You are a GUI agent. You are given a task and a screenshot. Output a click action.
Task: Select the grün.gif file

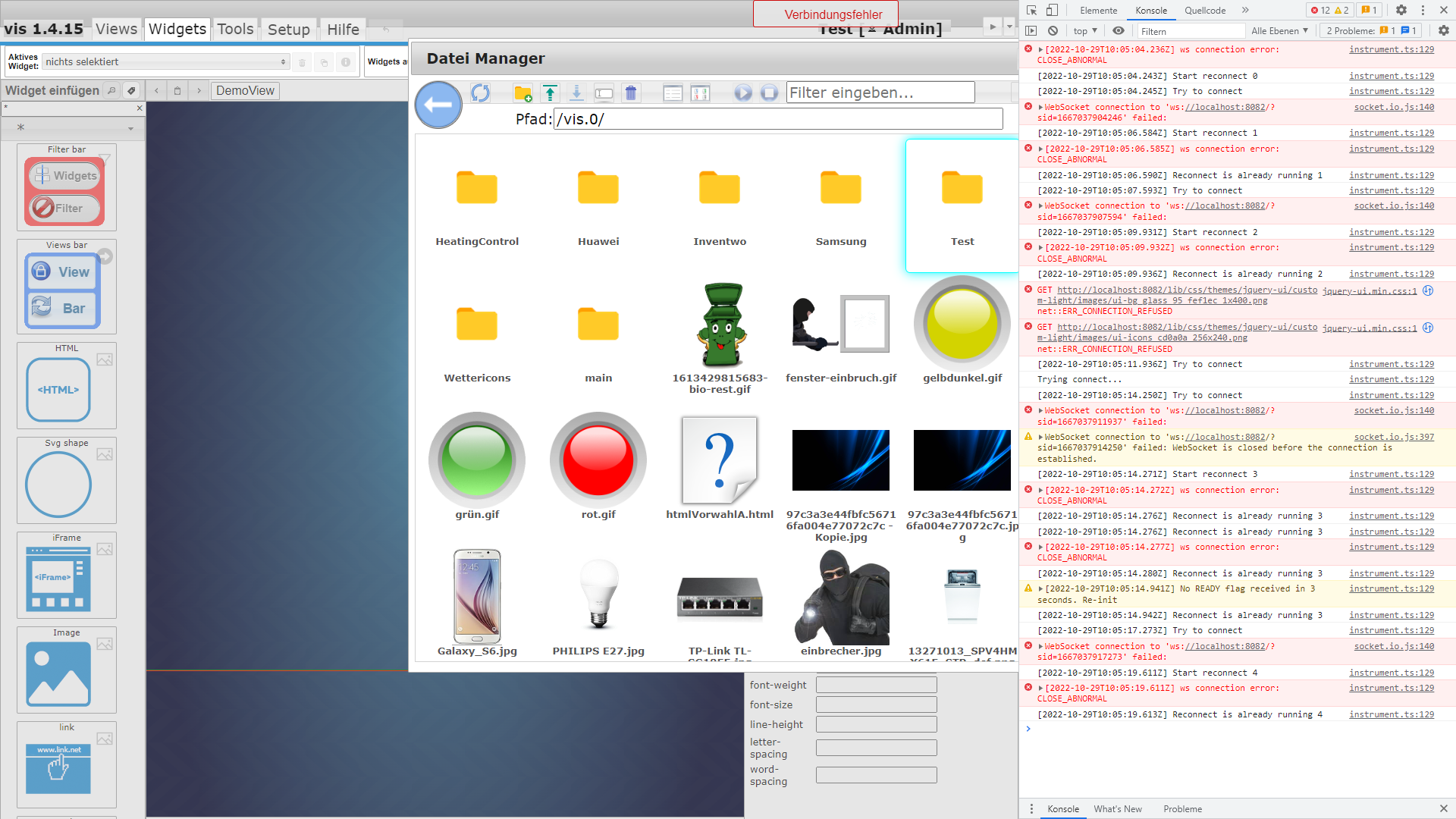pyautogui.click(x=477, y=466)
